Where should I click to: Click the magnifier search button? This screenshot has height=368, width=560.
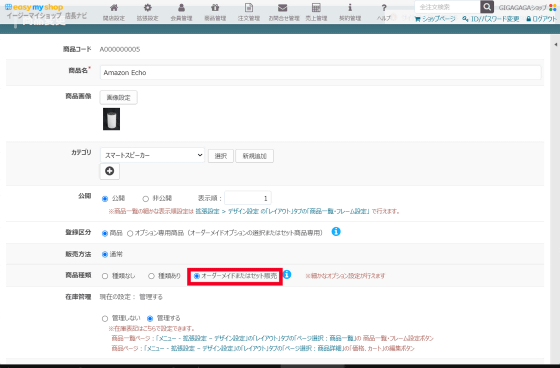coord(487,7)
